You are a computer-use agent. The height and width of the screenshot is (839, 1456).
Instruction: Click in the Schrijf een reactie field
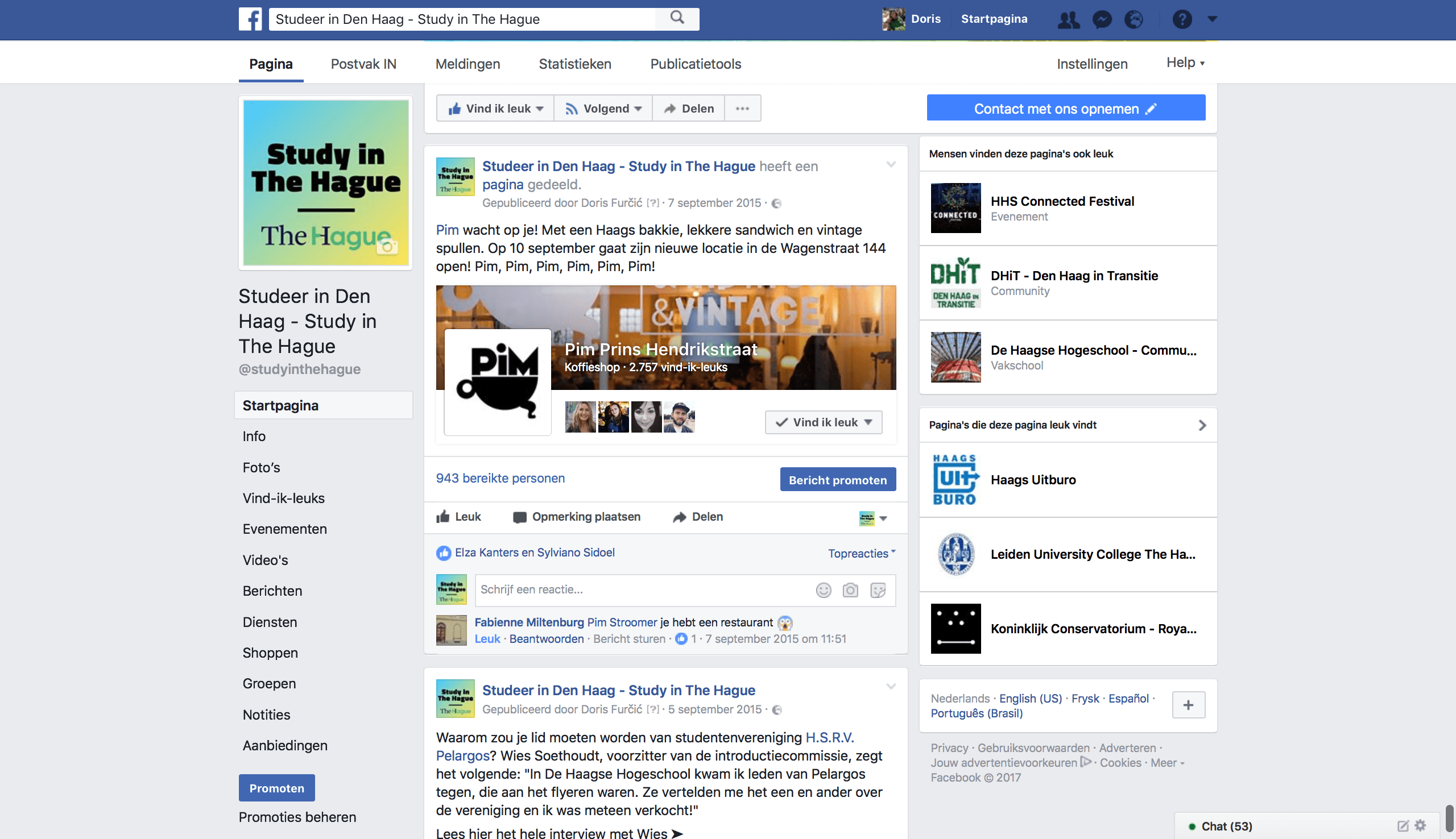pyautogui.click(x=640, y=589)
